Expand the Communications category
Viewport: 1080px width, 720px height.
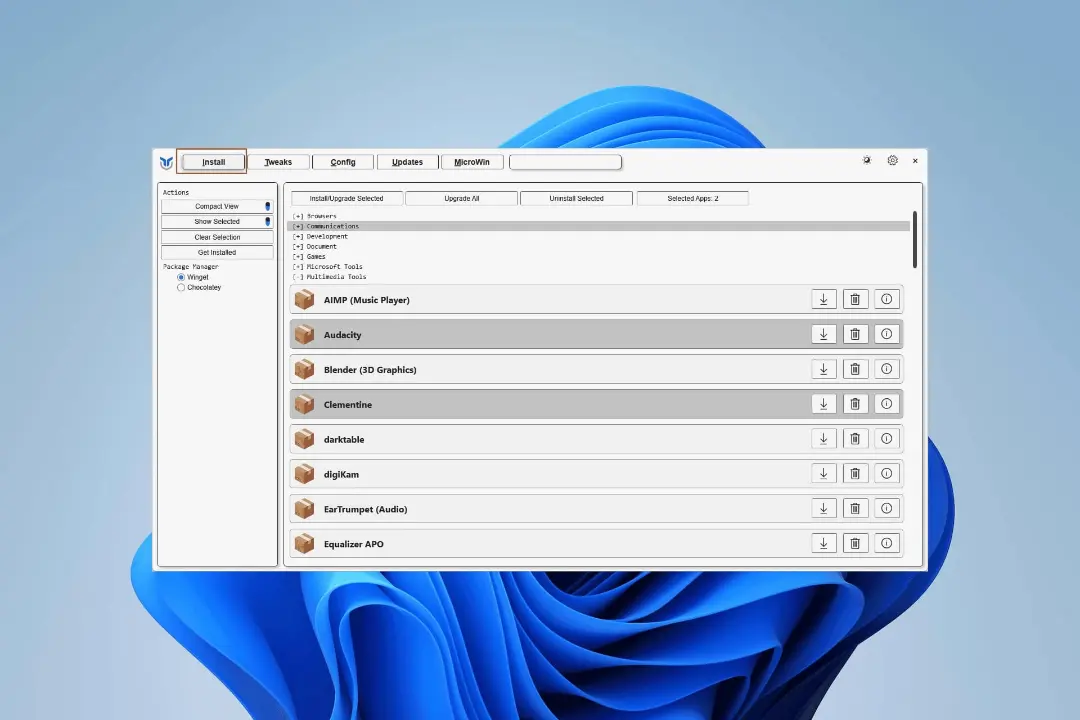pos(326,226)
